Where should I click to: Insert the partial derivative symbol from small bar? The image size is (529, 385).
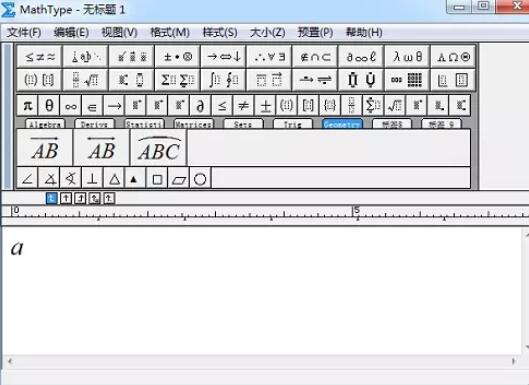(x=200, y=106)
